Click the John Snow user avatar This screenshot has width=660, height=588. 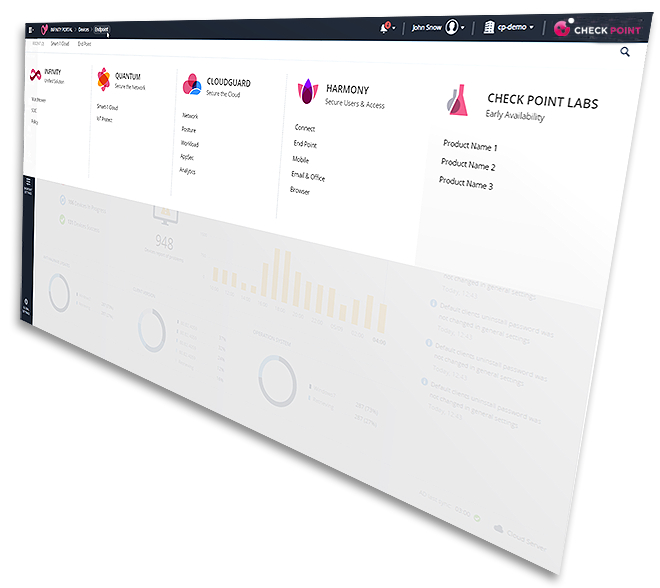pos(452,27)
